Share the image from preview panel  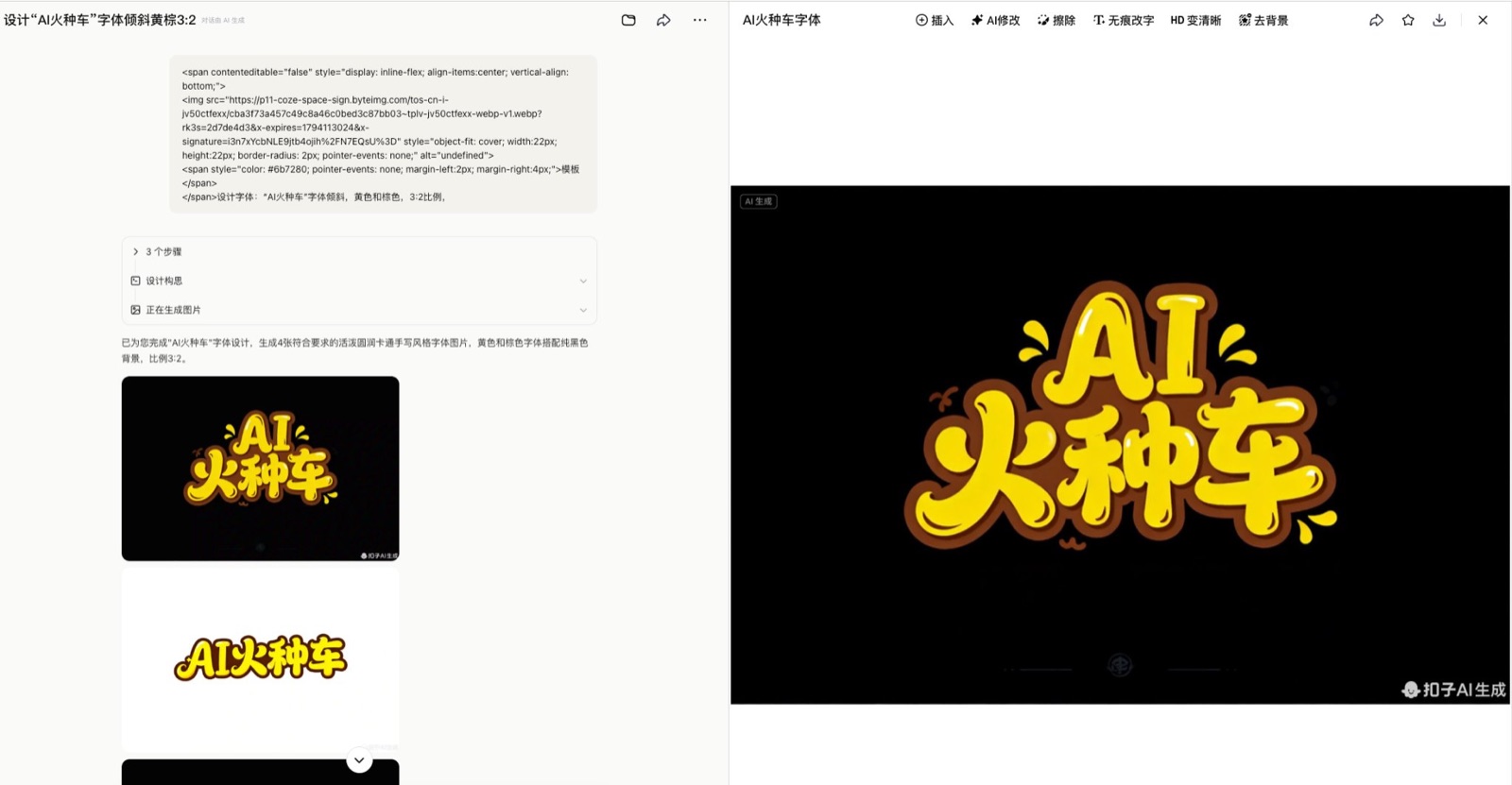1376,20
